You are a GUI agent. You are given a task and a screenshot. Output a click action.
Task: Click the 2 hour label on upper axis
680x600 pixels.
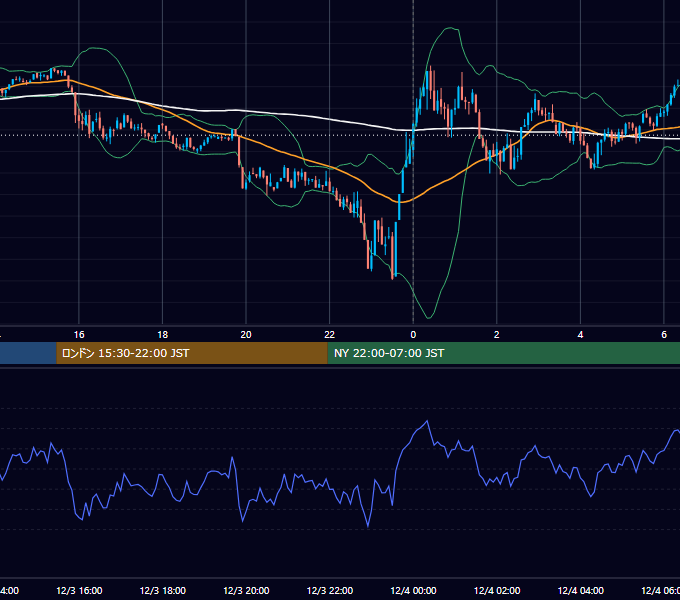pyautogui.click(x=497, y=335)
